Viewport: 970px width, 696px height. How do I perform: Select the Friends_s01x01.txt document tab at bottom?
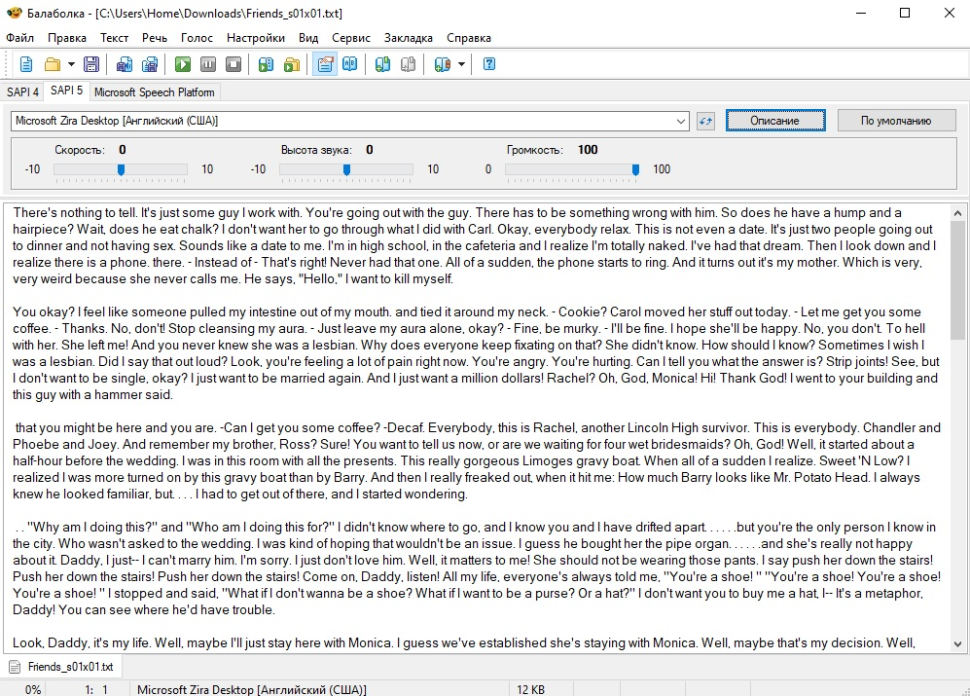click(62, 667)
